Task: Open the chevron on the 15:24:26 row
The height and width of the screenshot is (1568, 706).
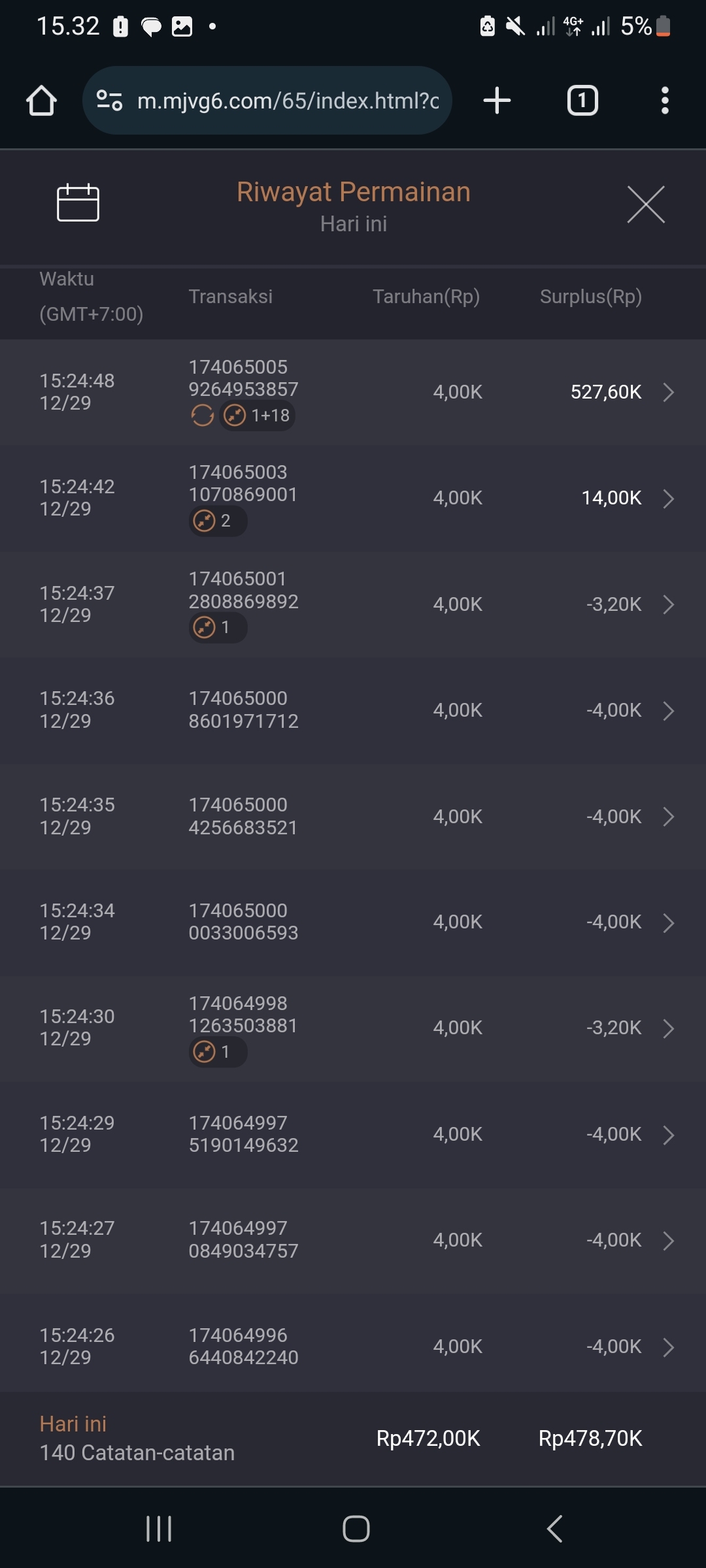Action: (668, 1347)
